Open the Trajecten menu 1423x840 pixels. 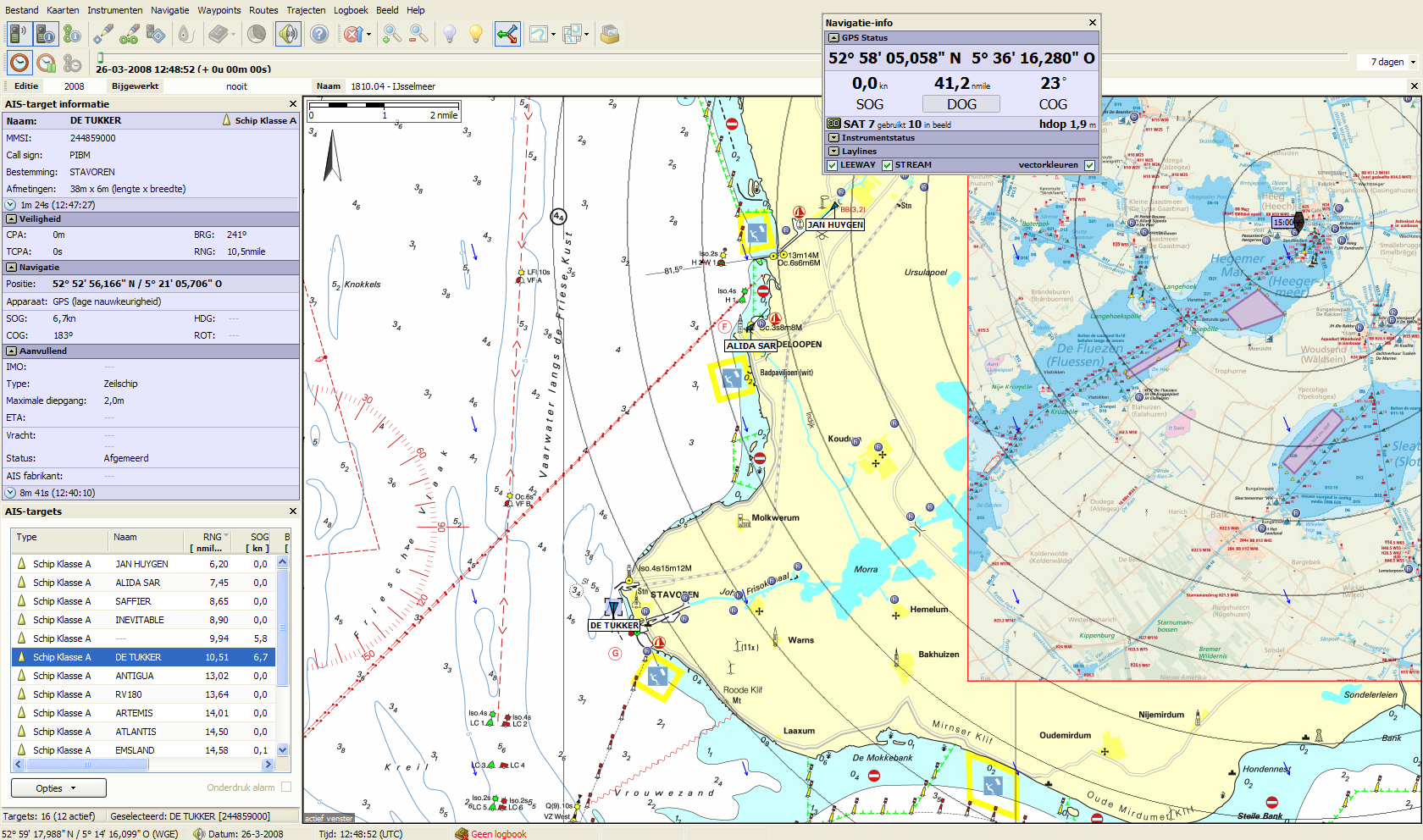point(306,10)
